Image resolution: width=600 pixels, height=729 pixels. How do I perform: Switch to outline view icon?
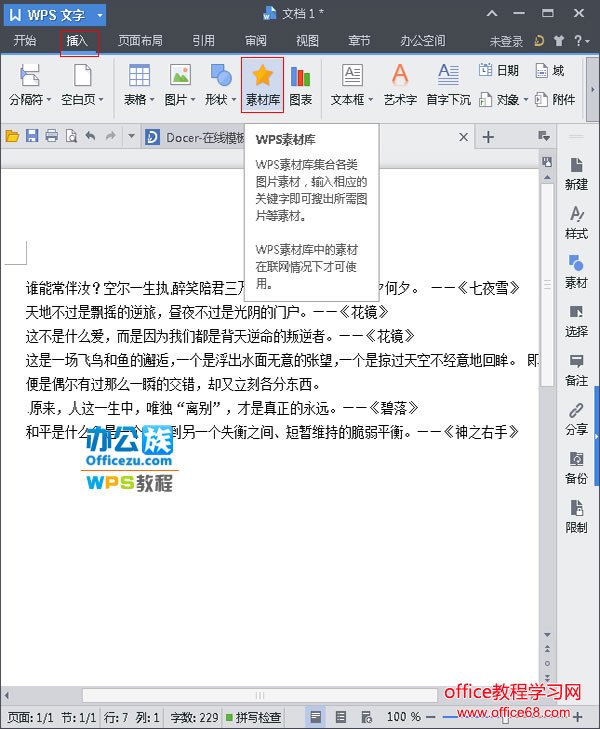tap(341, 717)
